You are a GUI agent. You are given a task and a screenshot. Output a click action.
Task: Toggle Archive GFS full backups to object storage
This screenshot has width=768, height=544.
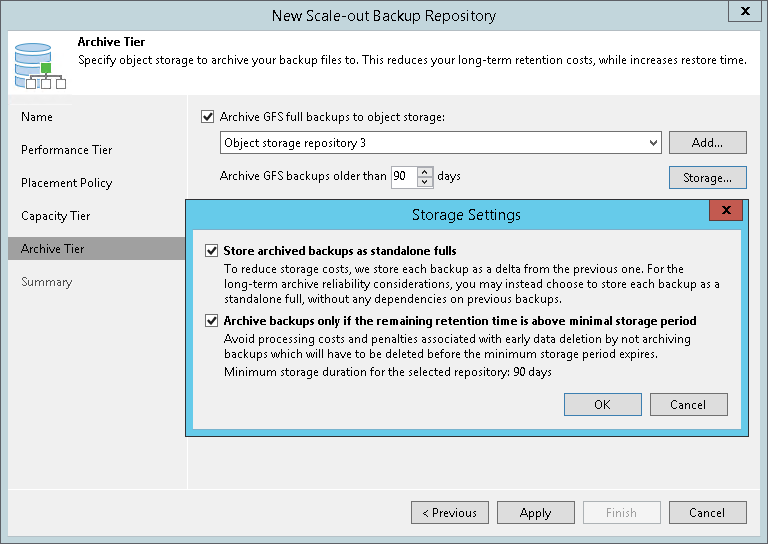point(208,117)
